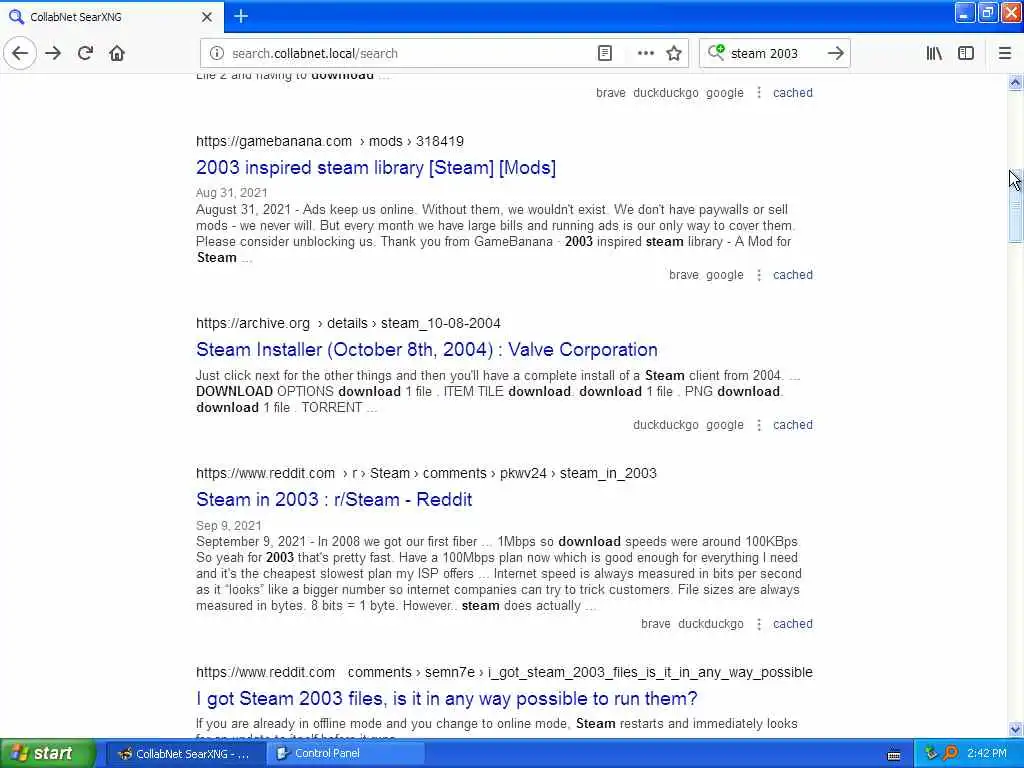Click the archive.org steam_10-08-2004 URL

pyautogui.click(x=348, y=323)
